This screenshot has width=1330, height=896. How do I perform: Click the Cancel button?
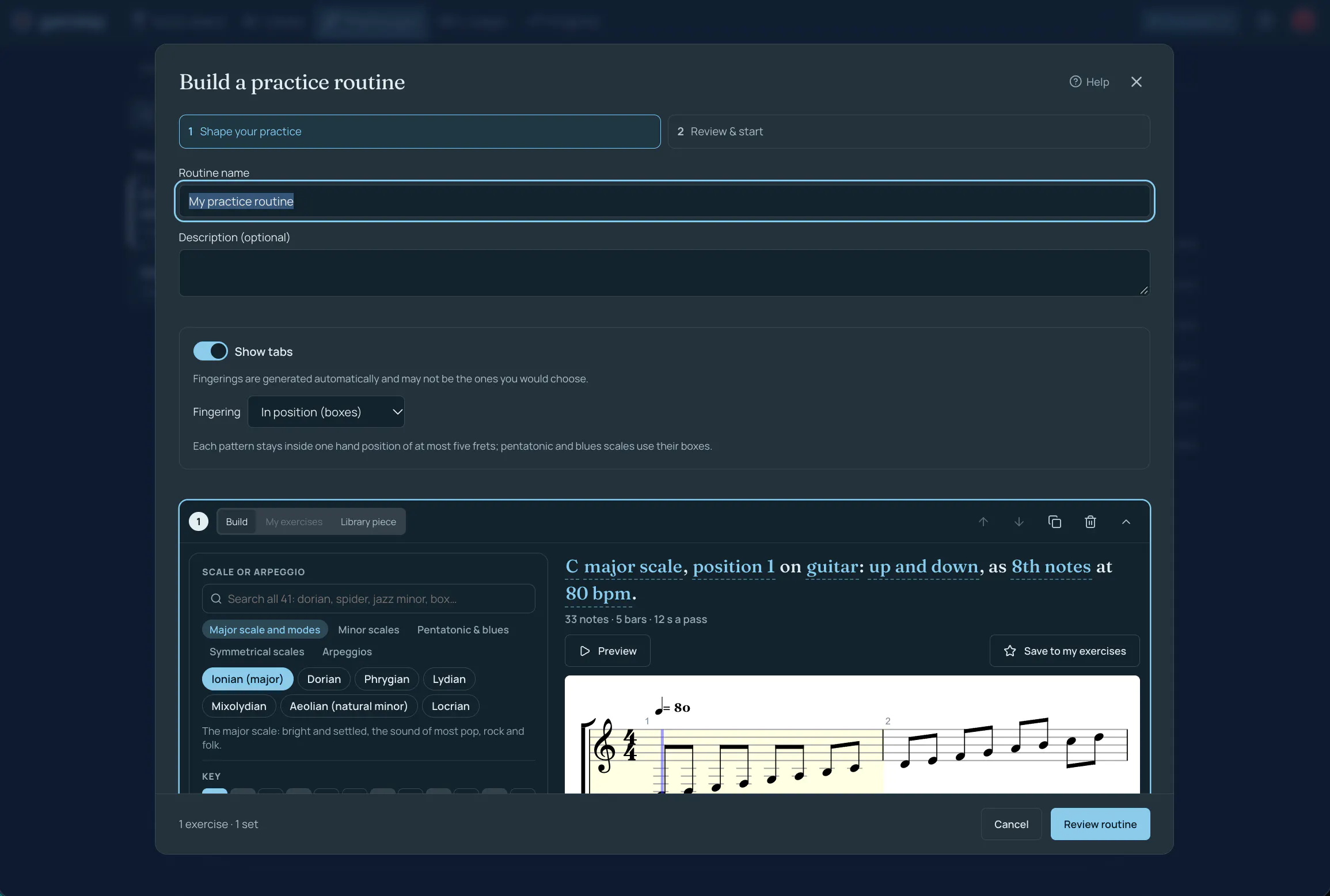[x=1011, y=824]
